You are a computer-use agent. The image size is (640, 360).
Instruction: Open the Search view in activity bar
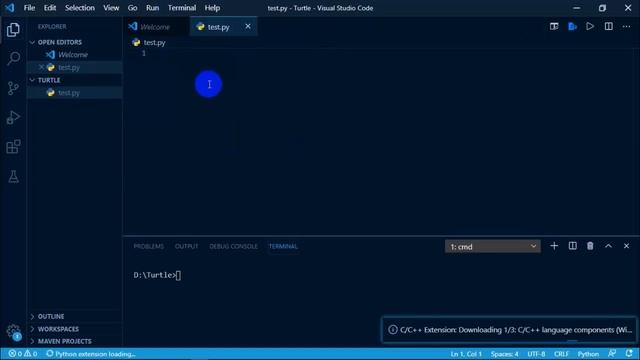[x=13, y=59]
